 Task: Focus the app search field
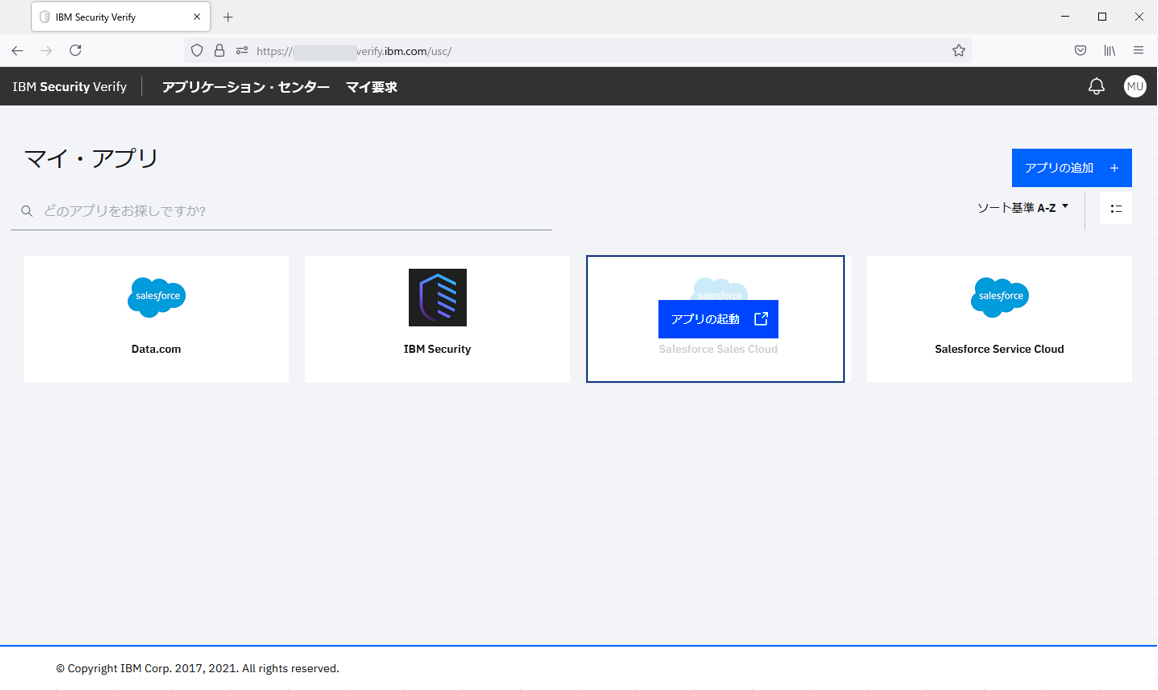(281, 211)
